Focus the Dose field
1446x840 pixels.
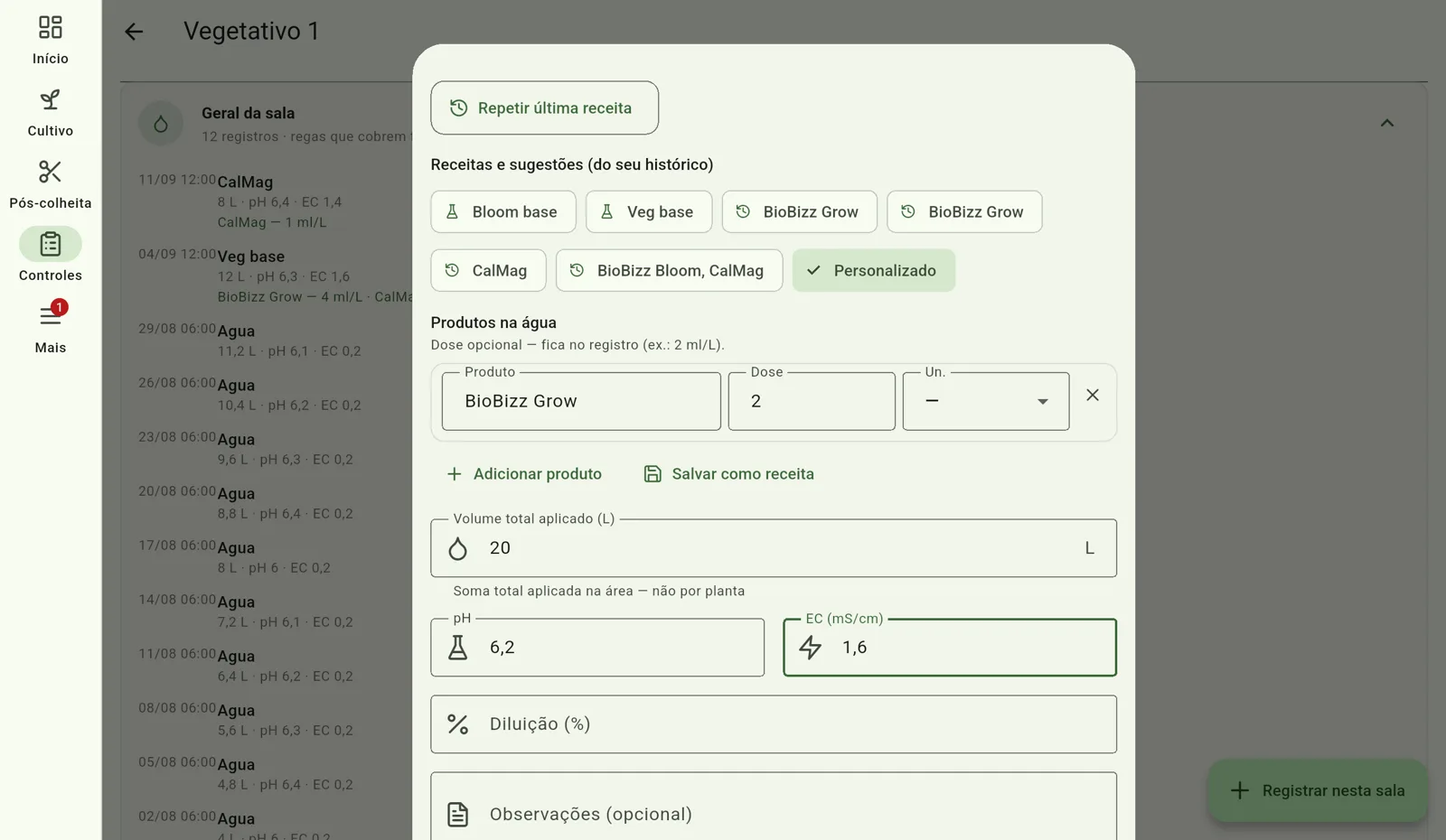pos(812,401)
